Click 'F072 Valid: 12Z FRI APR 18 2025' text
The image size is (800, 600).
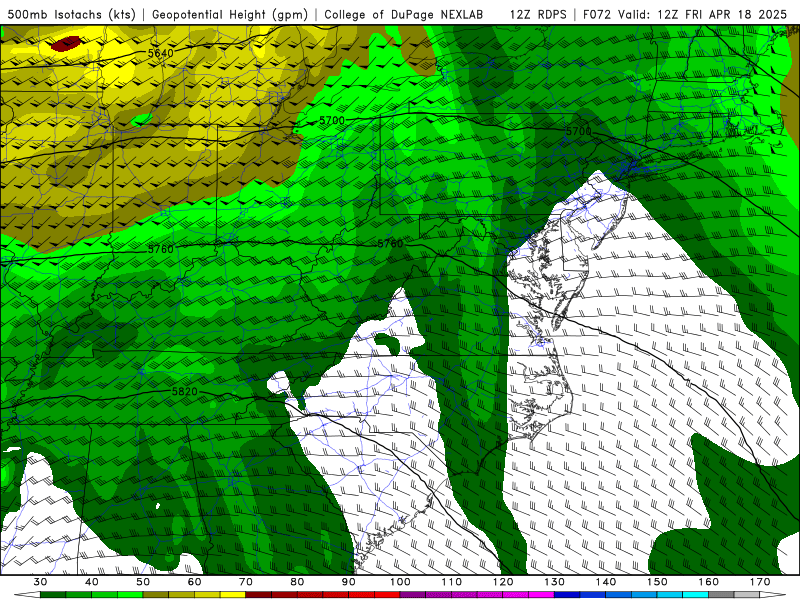[685, 14]
